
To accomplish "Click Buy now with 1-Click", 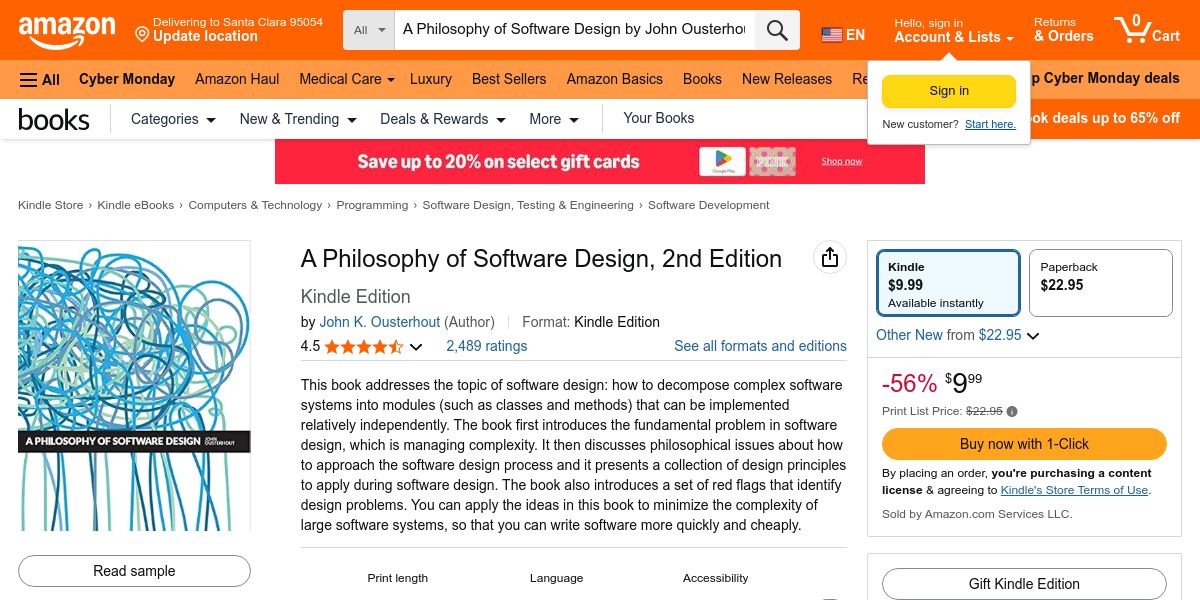I will (1024, 444).
